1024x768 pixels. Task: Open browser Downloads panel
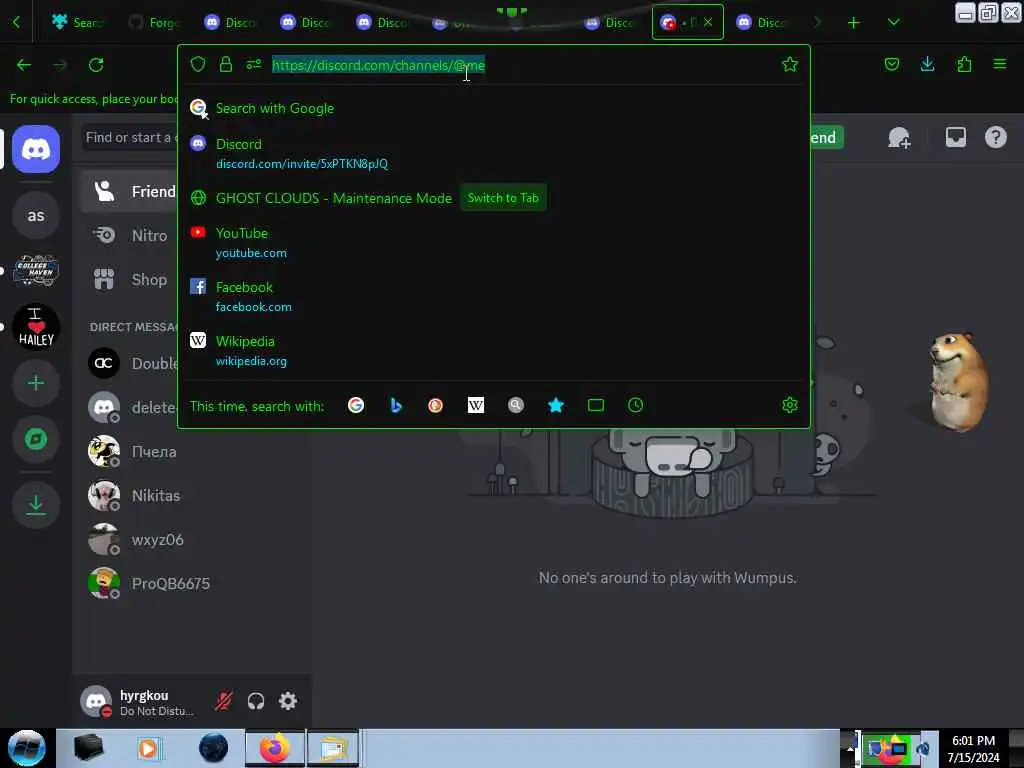[927, 64]
